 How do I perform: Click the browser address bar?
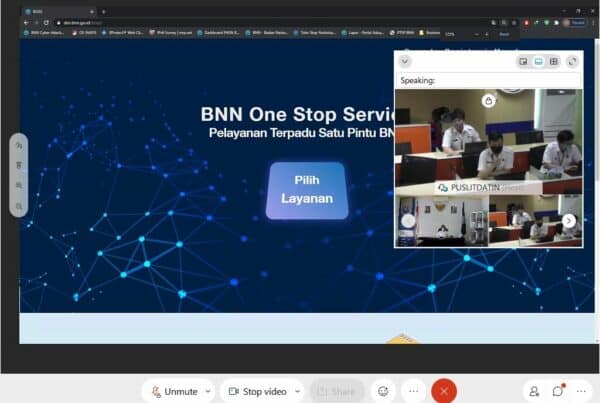click(x=268, y=23)
